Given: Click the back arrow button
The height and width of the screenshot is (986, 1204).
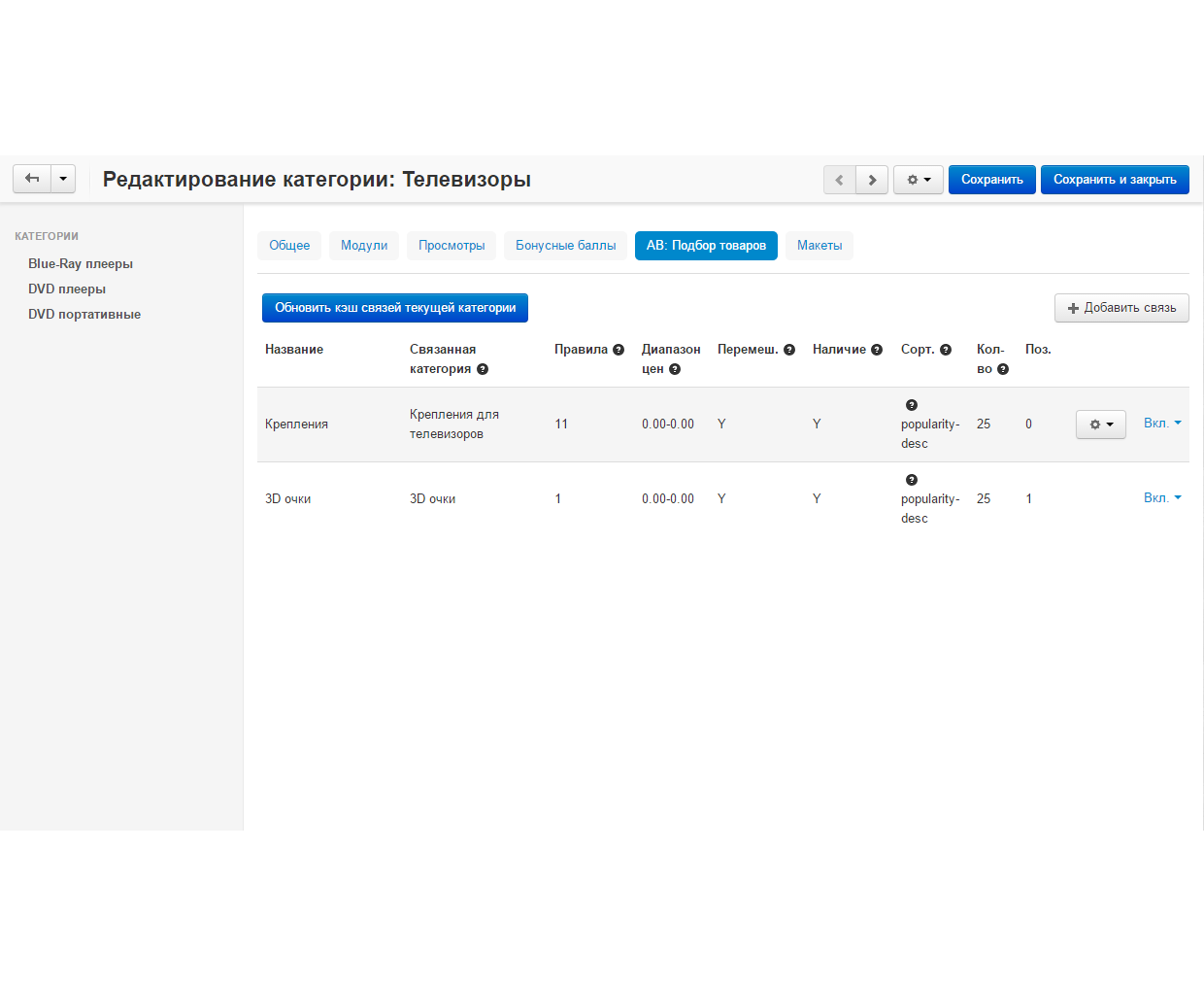Looking at the screenshot, I should coord(32,179).
